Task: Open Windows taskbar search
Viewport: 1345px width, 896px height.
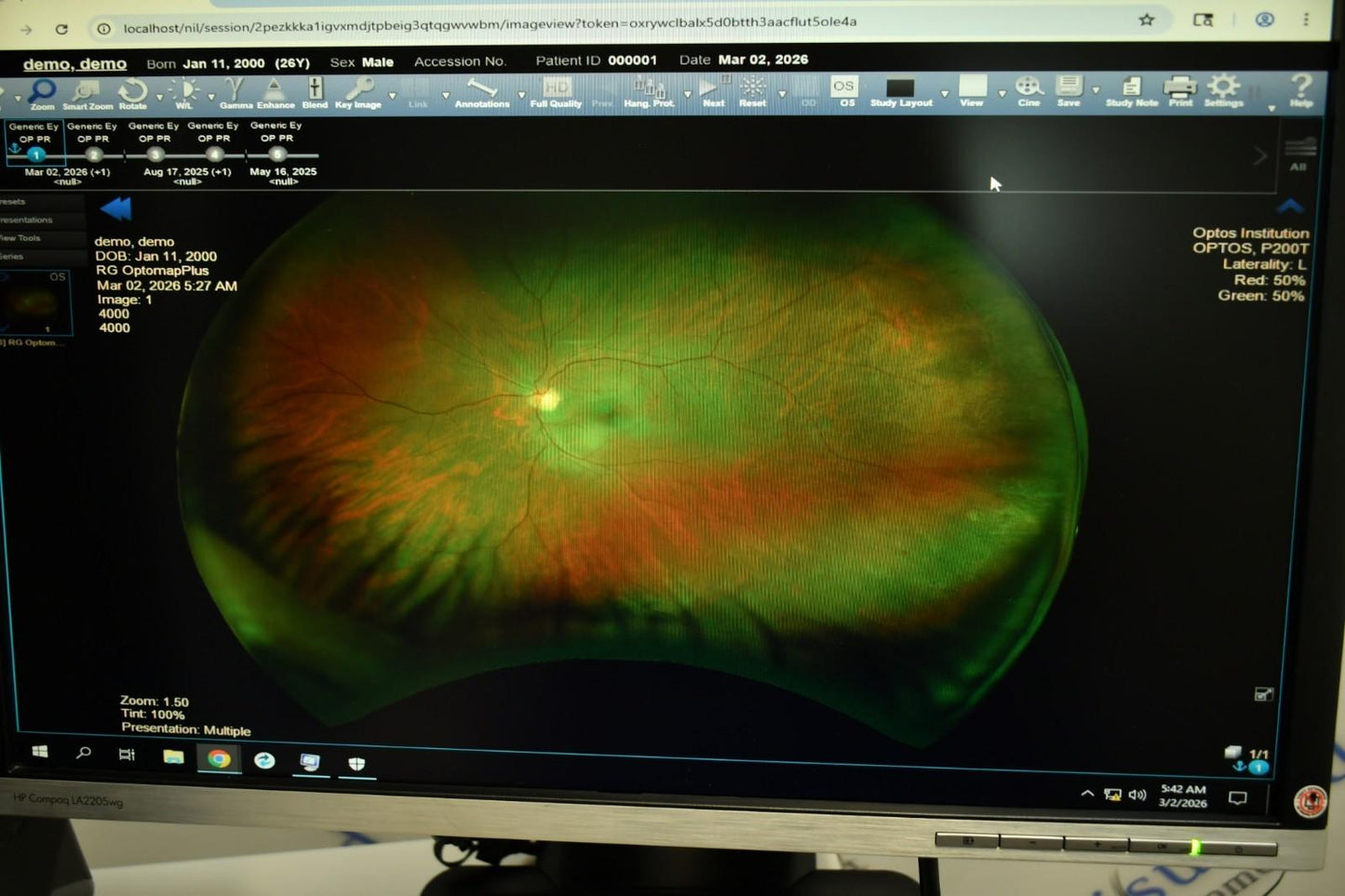Action: (84, 753)
